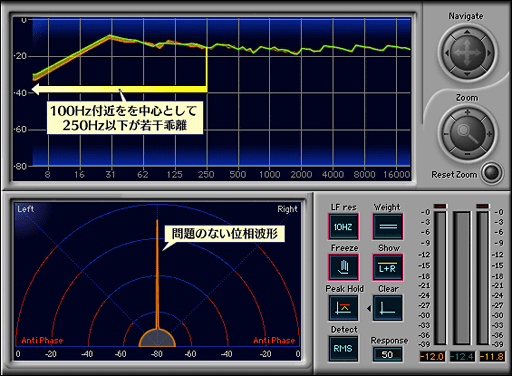The height and width of the screenshot is (376, 512).
Task: Click the left clip indicator above meter
Action: pos(440,206)
